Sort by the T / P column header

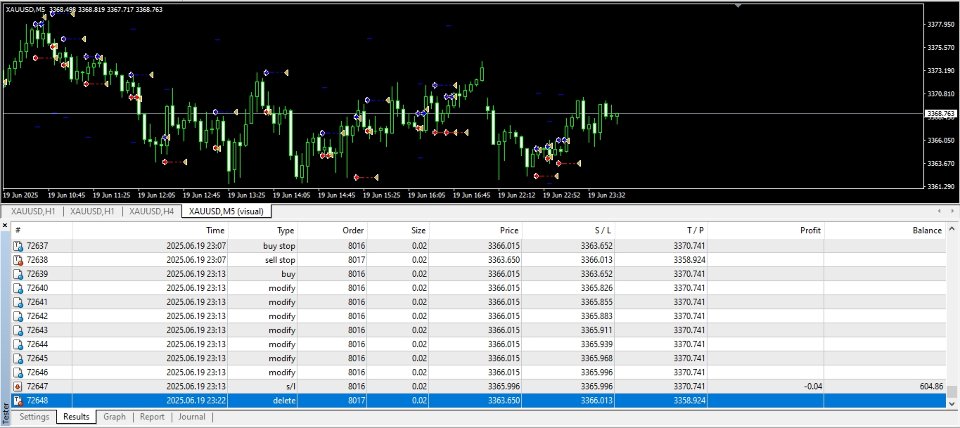[x=662, y=231]
